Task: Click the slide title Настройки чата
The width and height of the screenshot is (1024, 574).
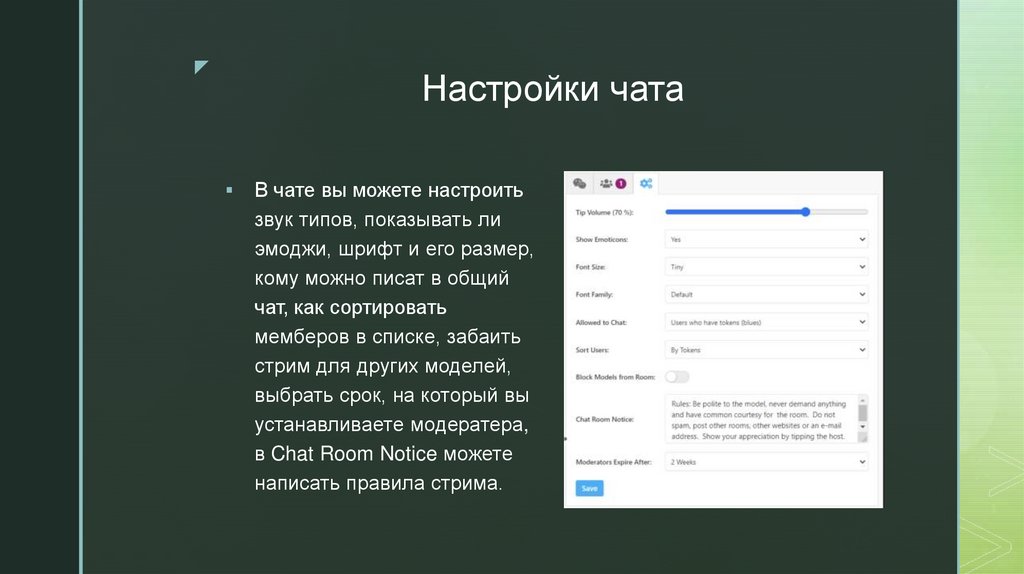Action: (552, 88)
